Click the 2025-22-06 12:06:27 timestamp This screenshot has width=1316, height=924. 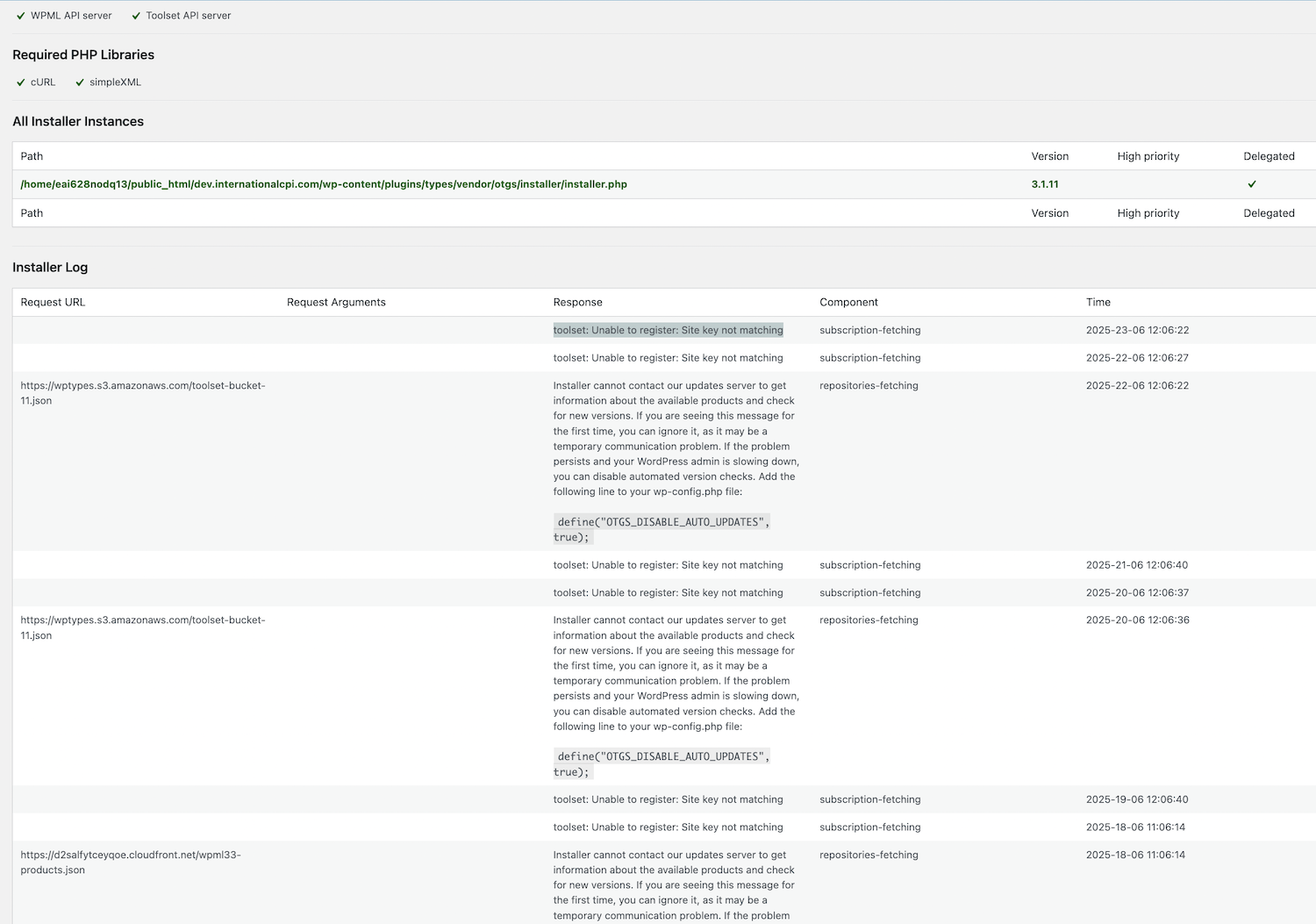point(1137,358)
